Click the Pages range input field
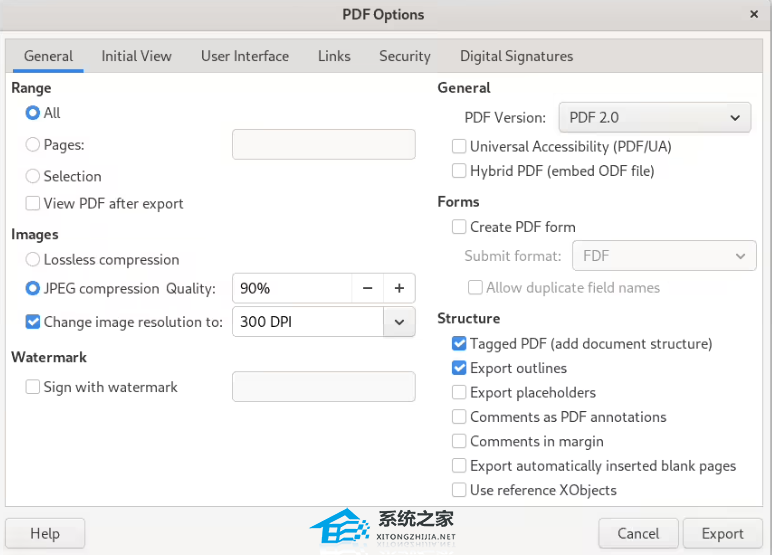This screenshot has height=555, width=772. click(323, 145)
